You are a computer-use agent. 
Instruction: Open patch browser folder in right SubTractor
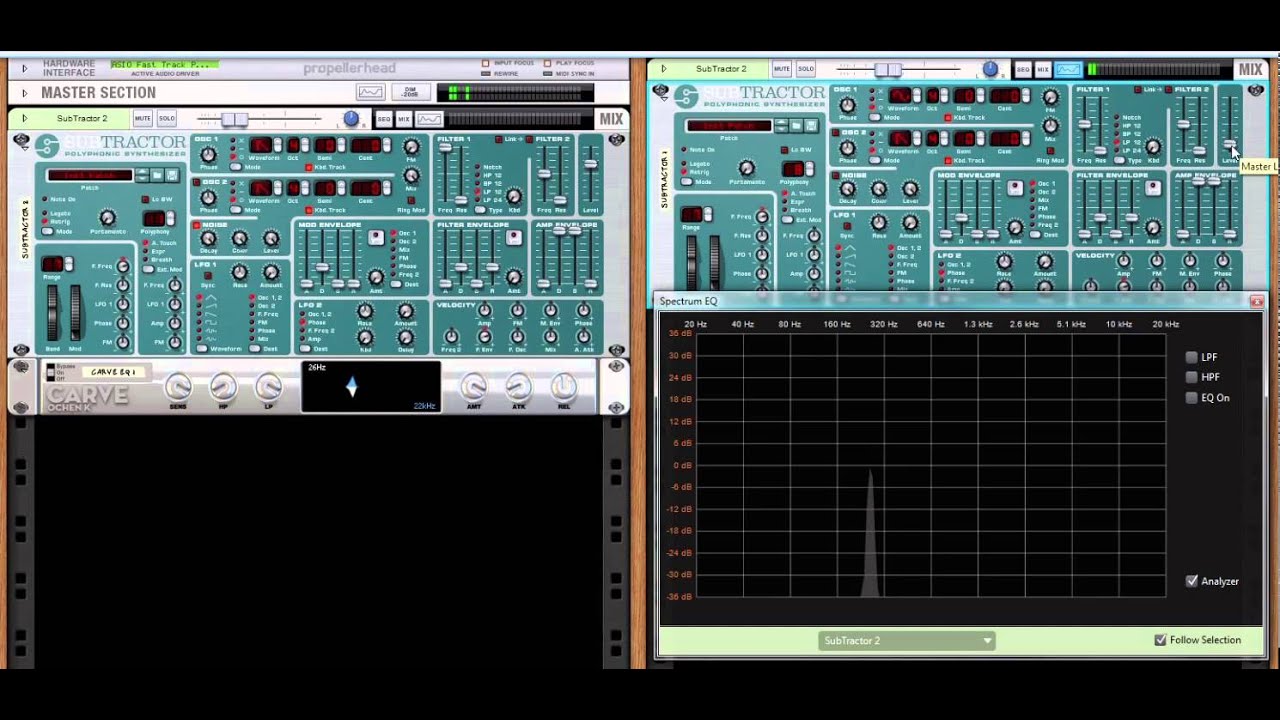[796, 126]
